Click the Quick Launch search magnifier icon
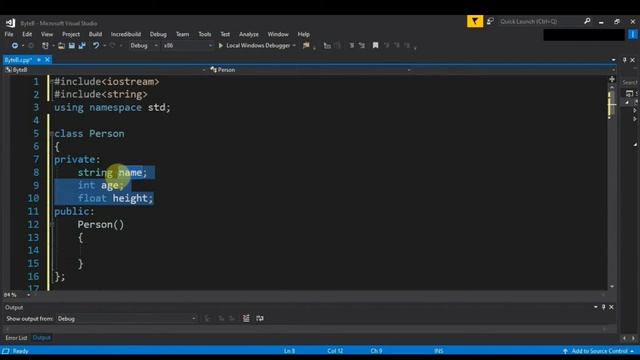The height and width of the screenshot is (360, 640). point(587,21)
